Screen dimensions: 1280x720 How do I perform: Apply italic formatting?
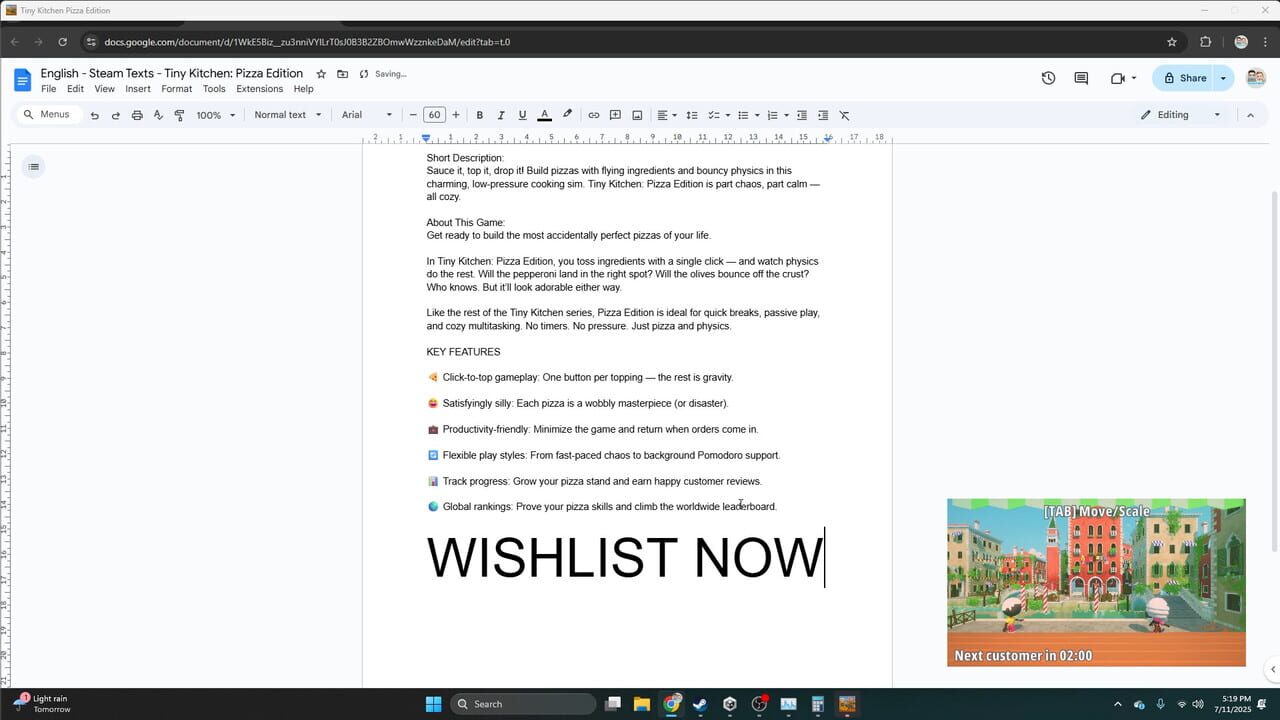click(501, 114)
